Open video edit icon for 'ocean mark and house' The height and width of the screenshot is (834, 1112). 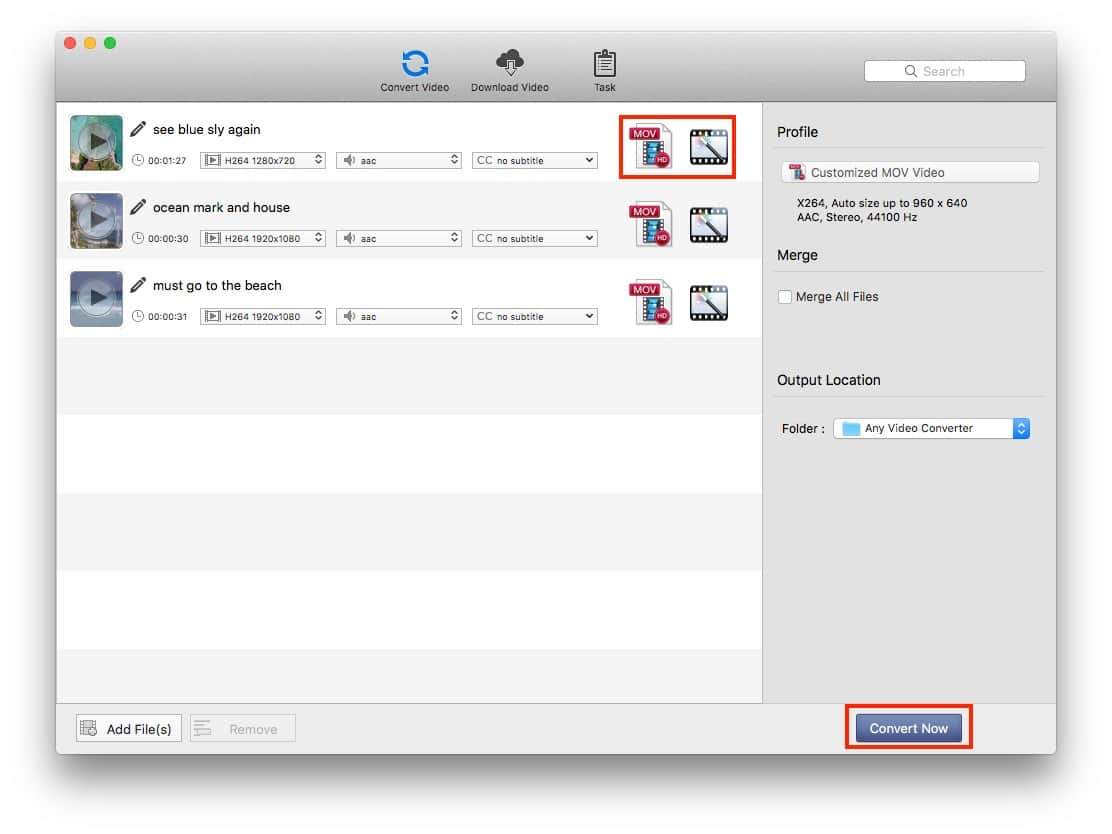pos(708,225)
